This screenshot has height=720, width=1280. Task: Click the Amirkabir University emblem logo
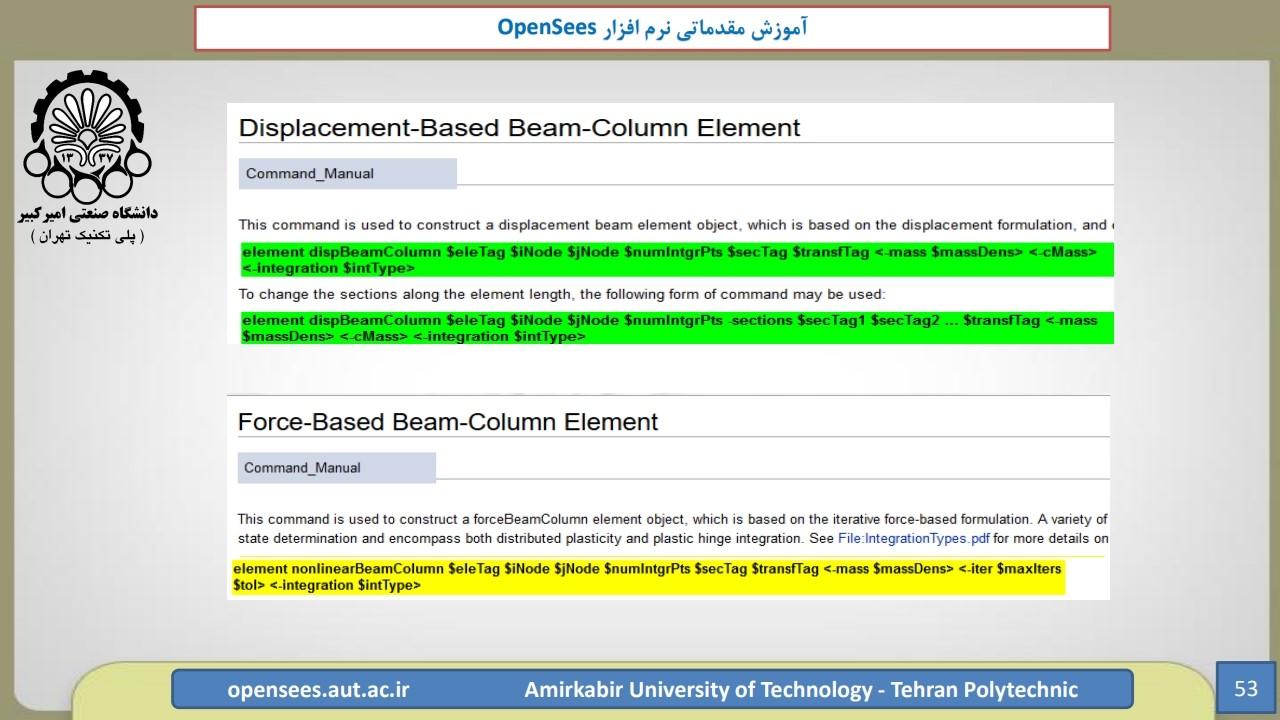coord(84,135)
